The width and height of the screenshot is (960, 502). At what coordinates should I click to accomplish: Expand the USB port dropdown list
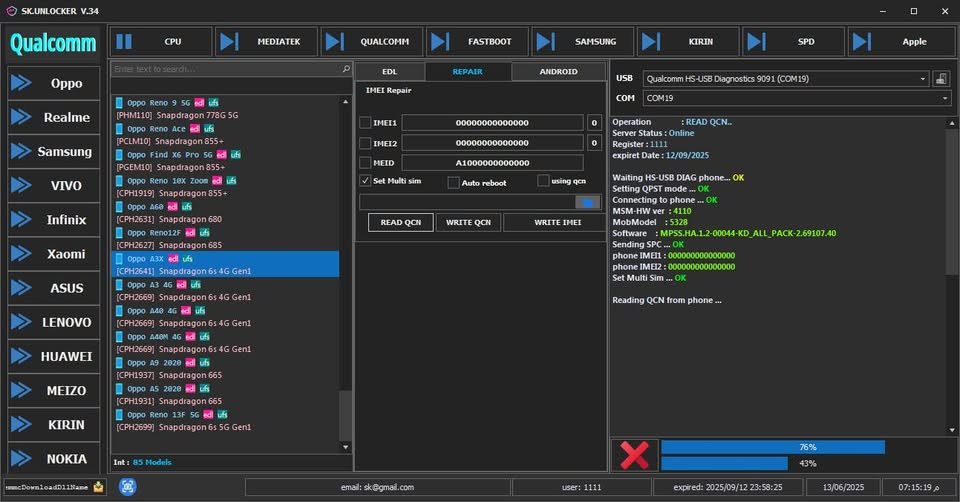(923, 79)
